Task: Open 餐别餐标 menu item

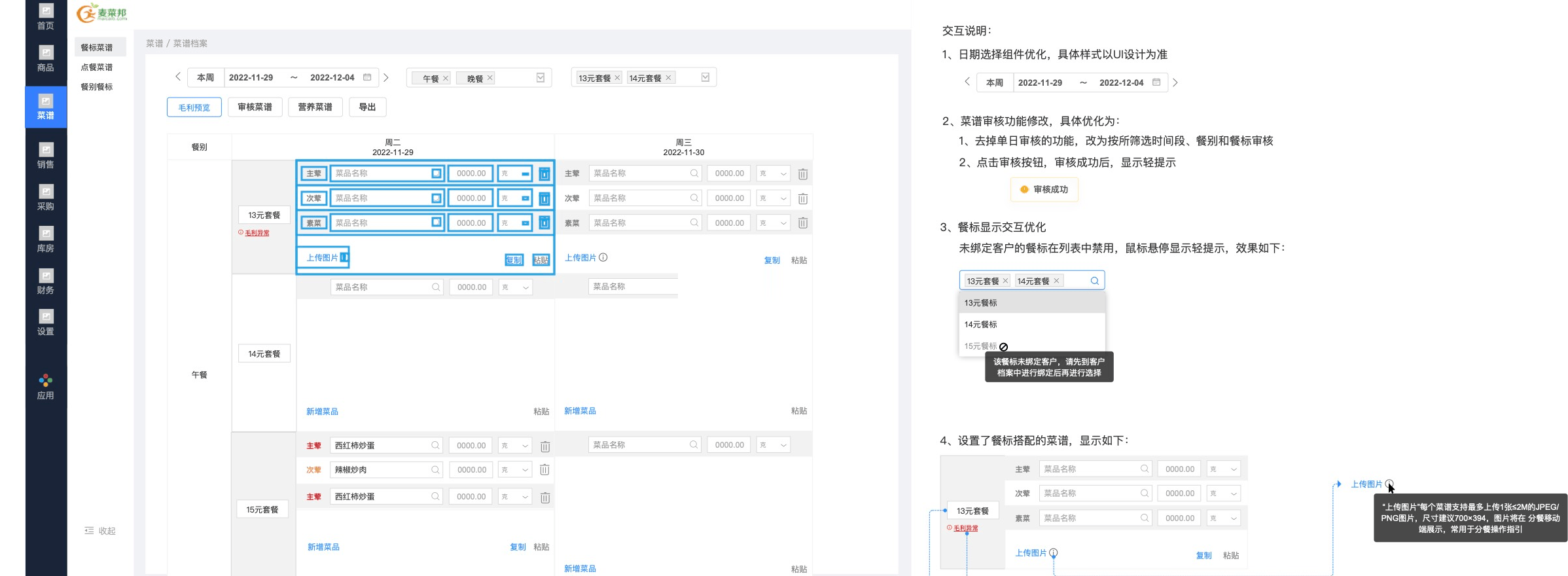Action: click(x=97, y=87)
